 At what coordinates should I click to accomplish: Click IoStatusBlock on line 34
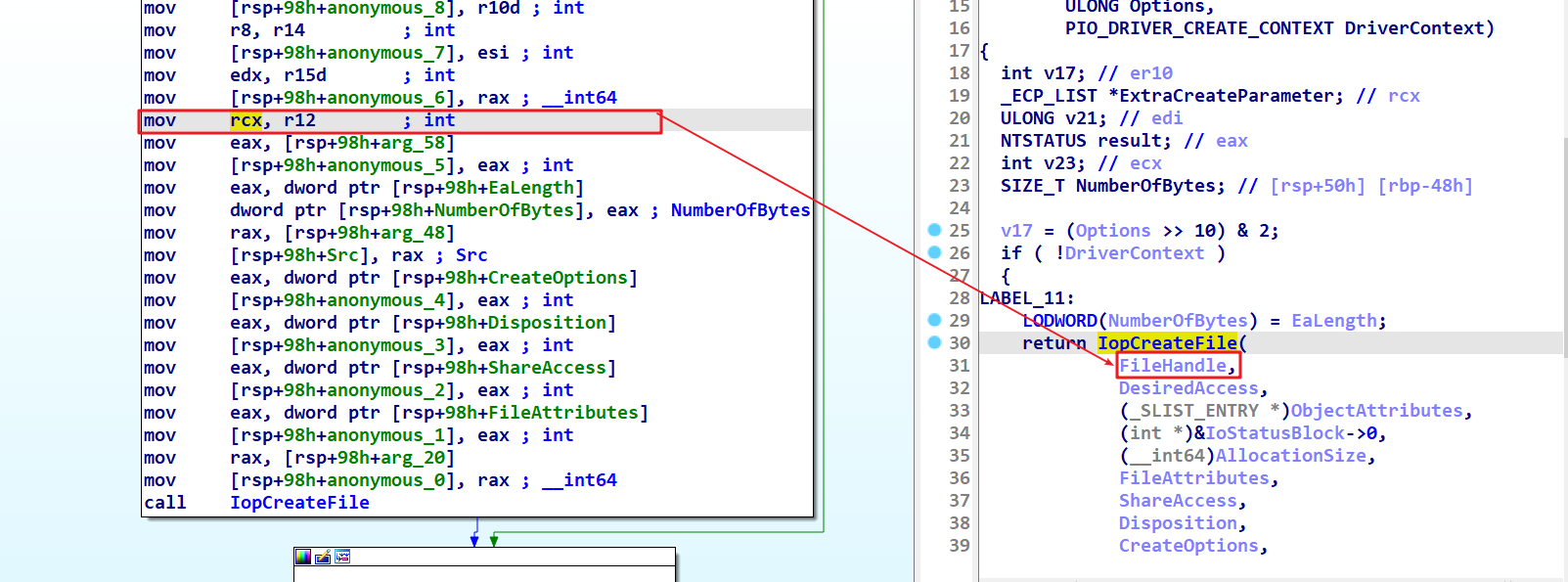click(x=1276, y=433)
